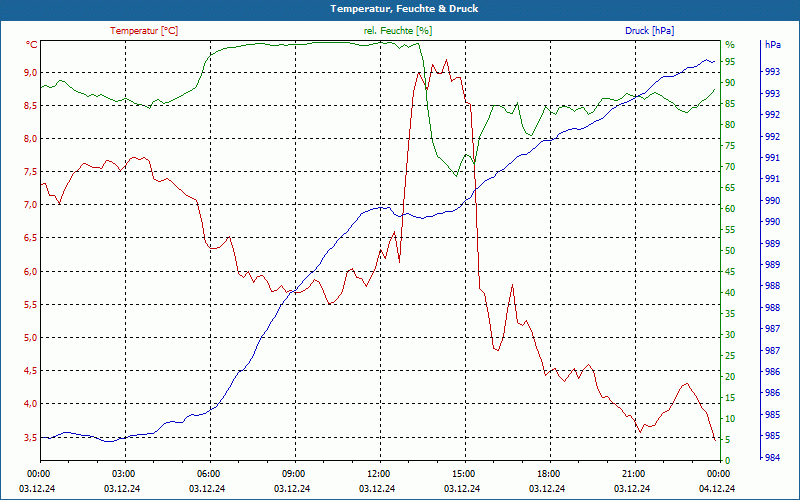Click temperature axis value '7,5'
Viewport: 800px width, 500px height.
[x=31, y=172]
